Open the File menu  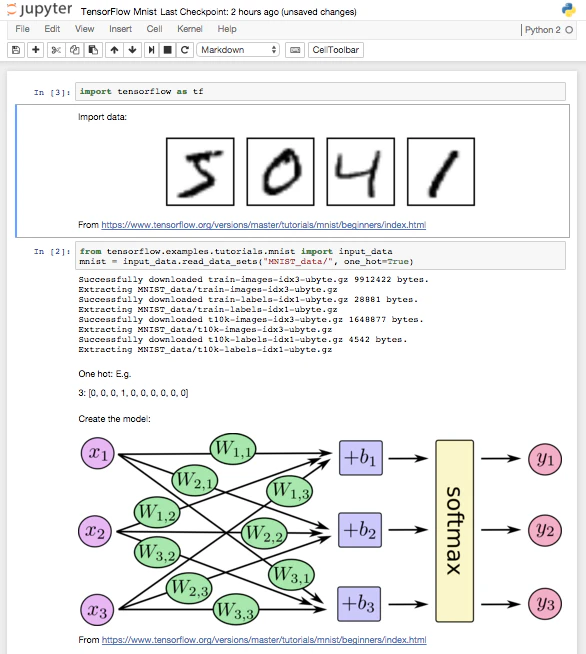click(x=22, y=29)
